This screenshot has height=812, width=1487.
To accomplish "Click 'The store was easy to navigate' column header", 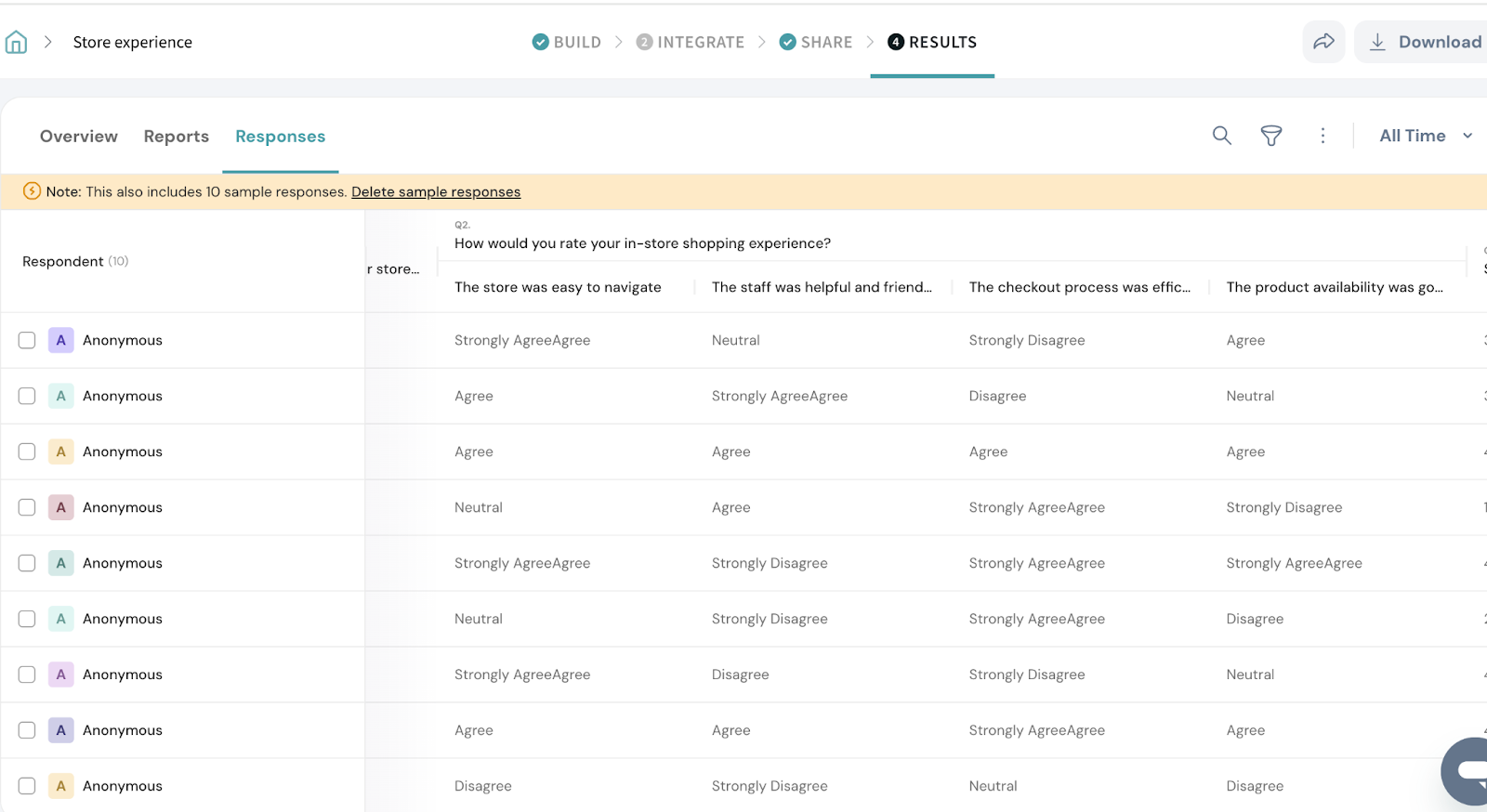I will (558, 287).
